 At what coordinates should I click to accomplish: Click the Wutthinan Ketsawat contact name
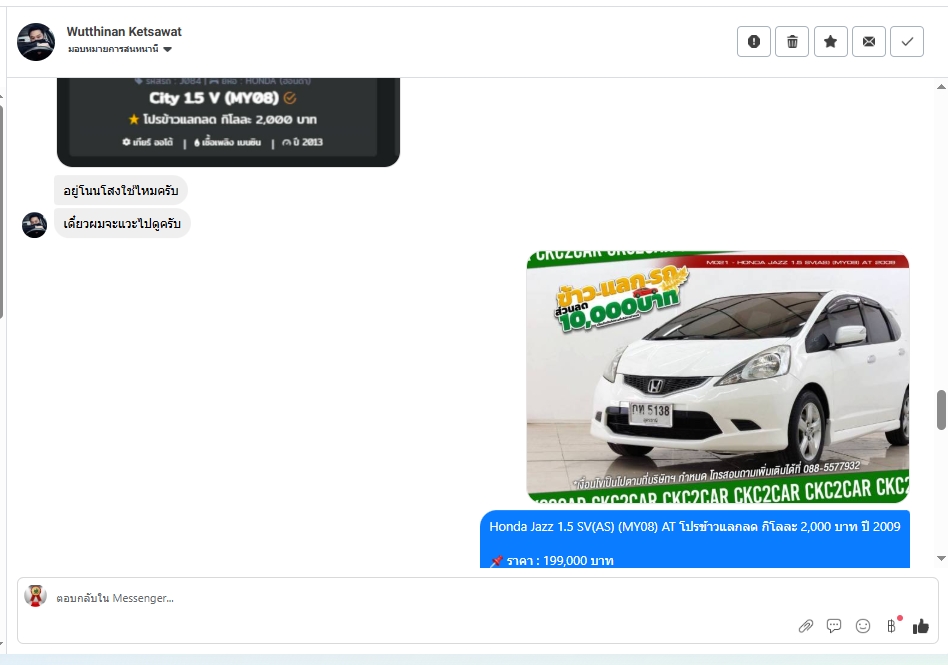(x=124, y=32)
